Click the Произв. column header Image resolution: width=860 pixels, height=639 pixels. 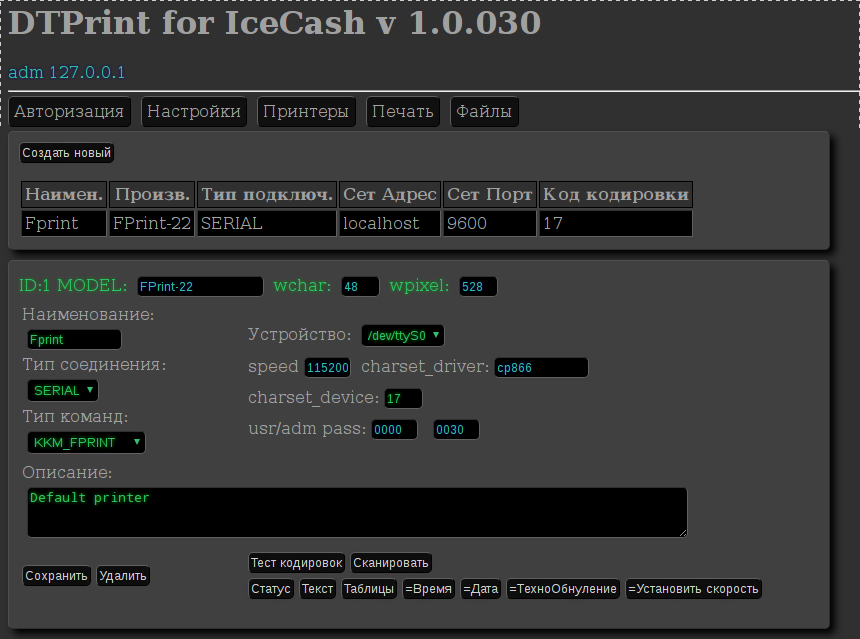coord(152,194)
